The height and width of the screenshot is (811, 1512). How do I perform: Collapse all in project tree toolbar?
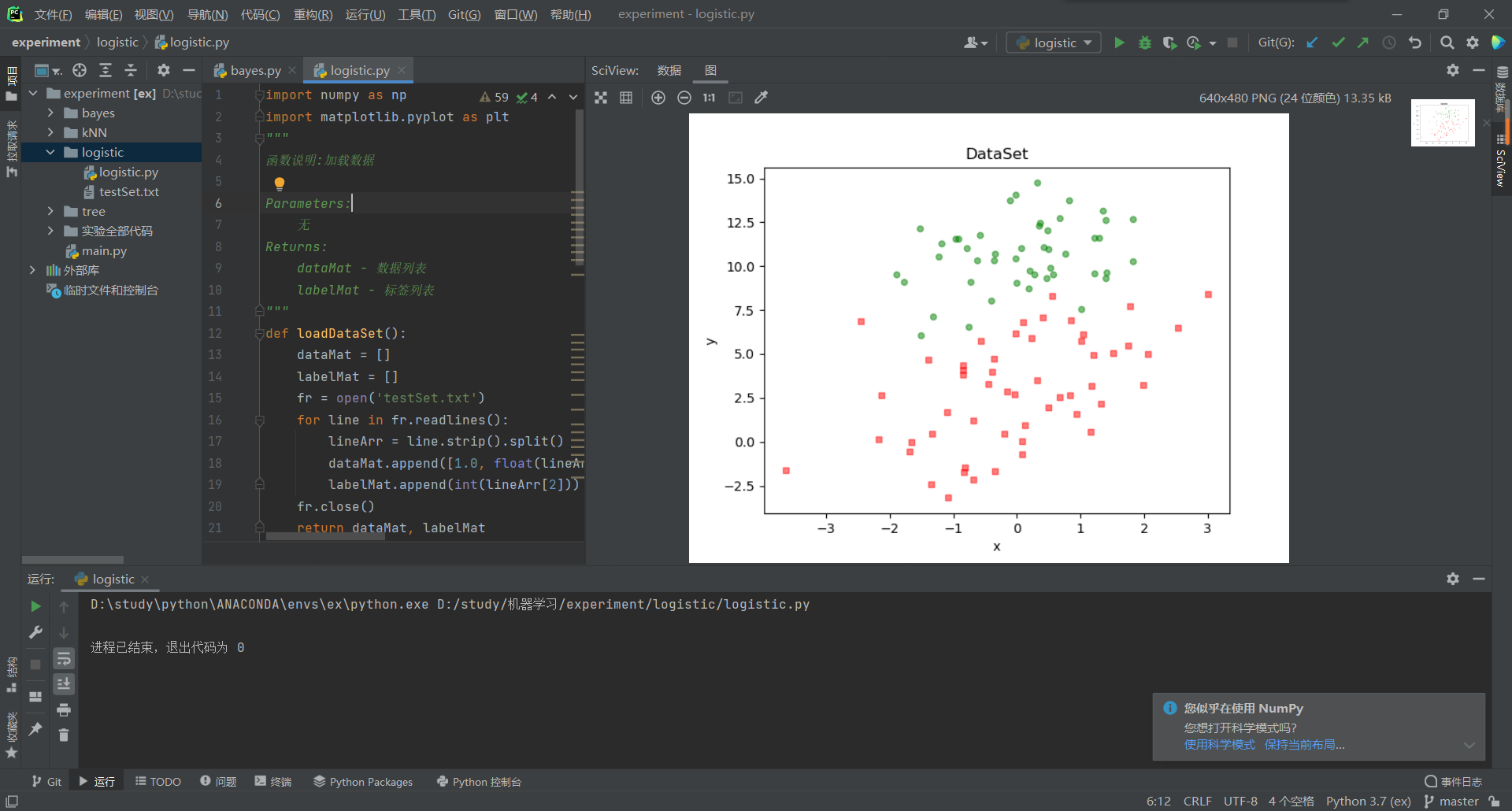131,70
